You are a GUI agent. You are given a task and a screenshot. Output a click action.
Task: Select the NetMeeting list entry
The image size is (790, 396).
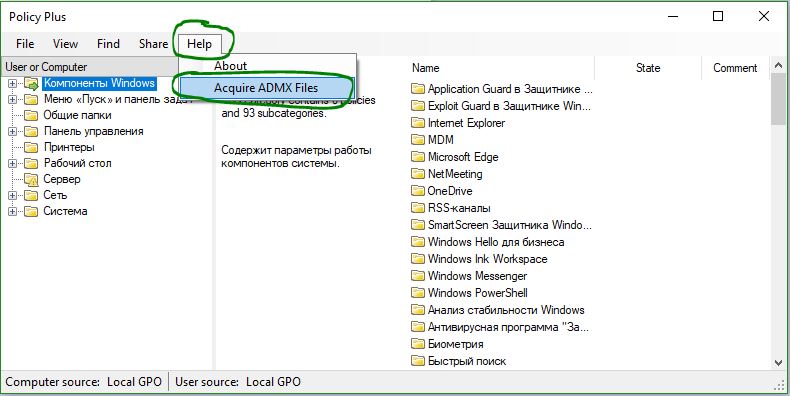coord(455,174)
